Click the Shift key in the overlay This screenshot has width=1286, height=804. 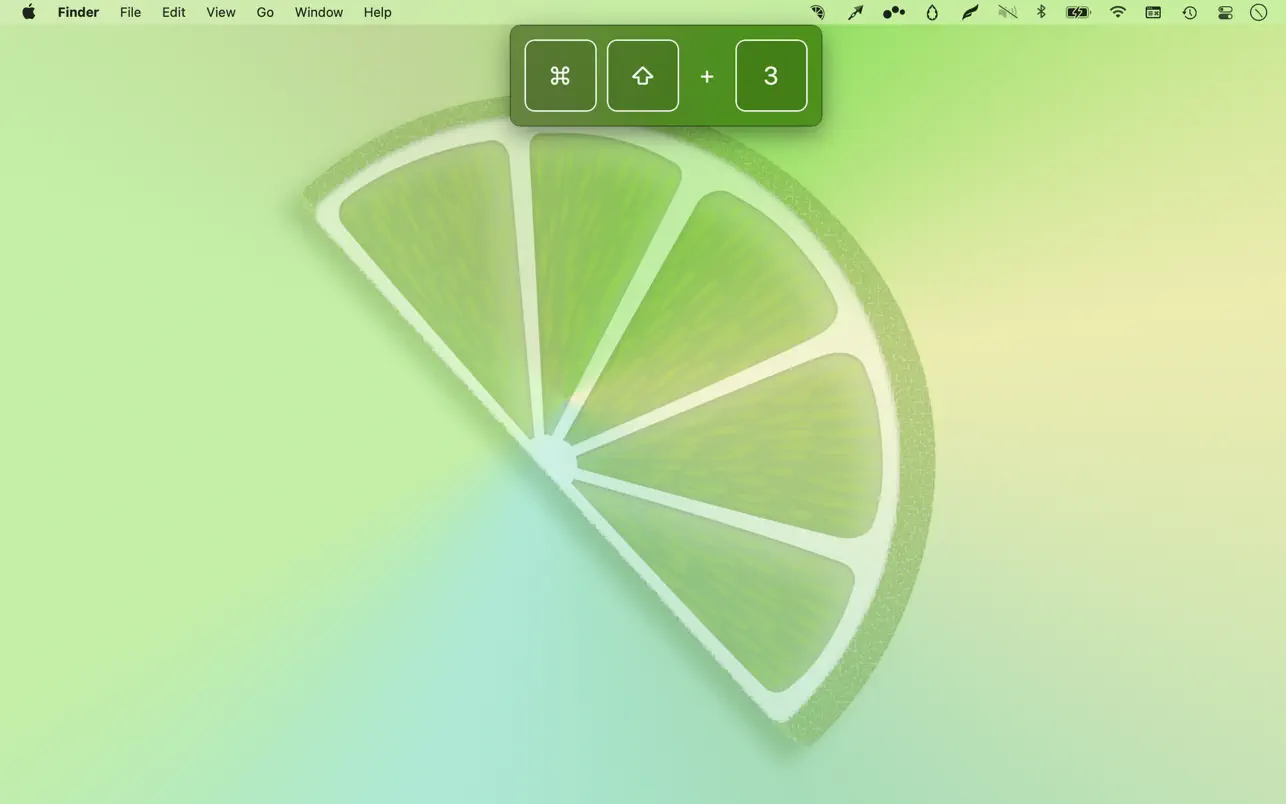click(643, 74)
